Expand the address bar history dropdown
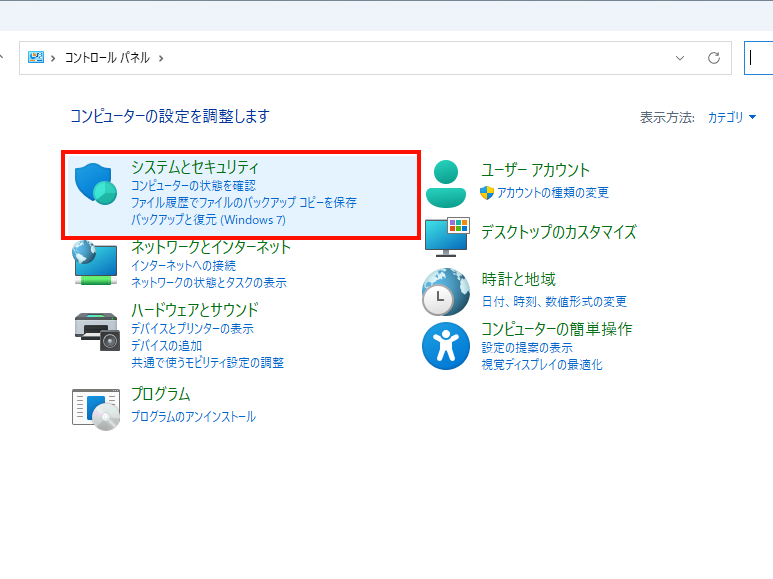The width and height of the screenshot is (773, 579). (x=680, y=58)
